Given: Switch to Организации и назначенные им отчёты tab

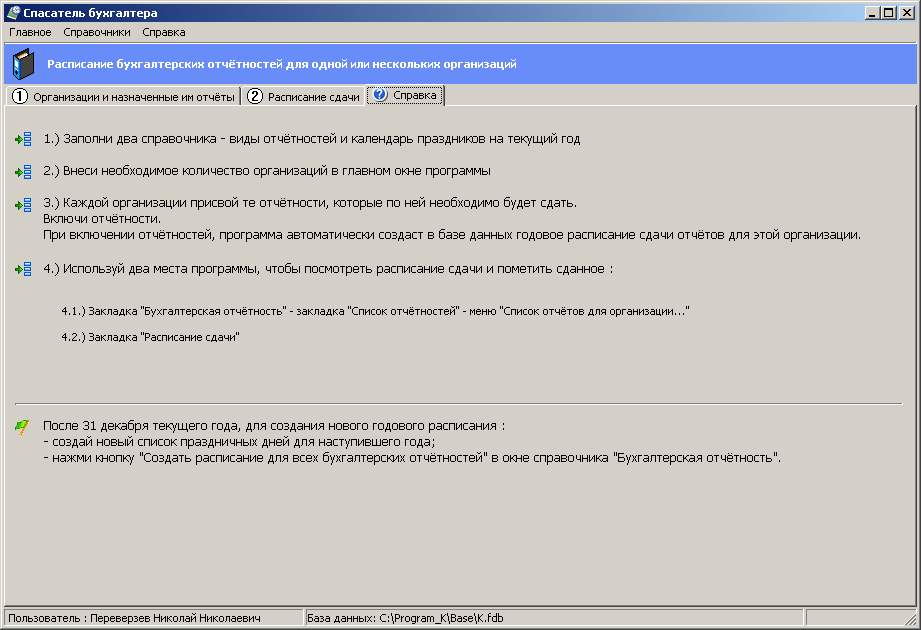Looking at the screenshot, I should (x=124, y=96).
